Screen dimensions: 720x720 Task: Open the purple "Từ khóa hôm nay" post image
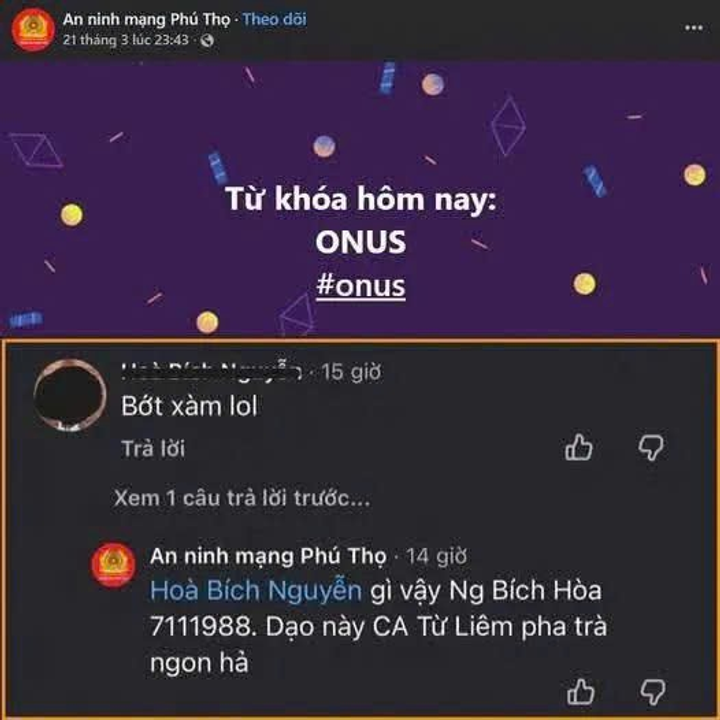pyautogui.click(x=360, y=199)
